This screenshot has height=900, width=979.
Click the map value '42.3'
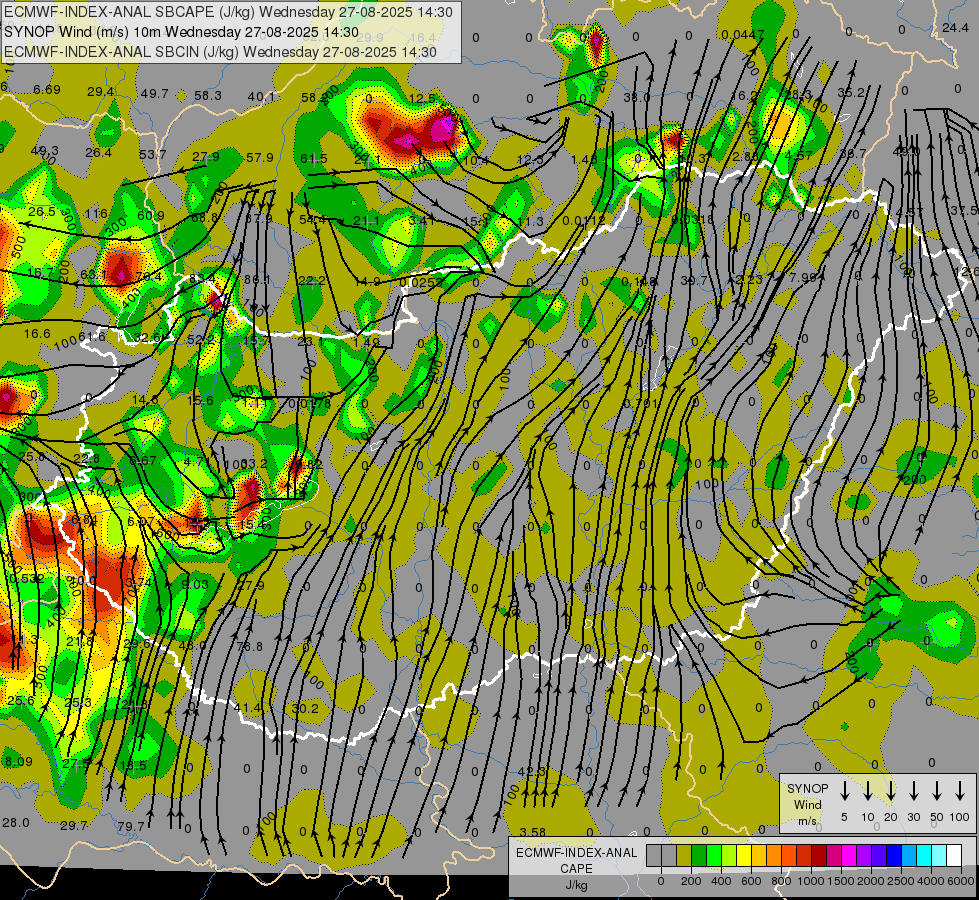point(532,771)
